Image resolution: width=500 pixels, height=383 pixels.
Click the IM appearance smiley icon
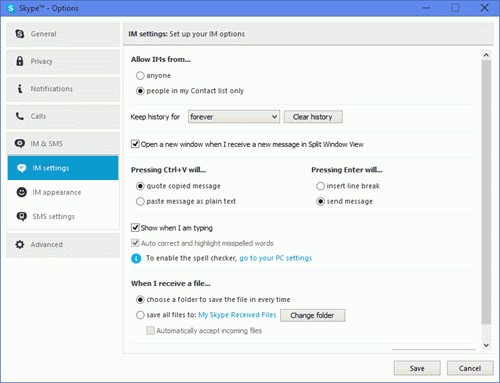click(x=21, y=192)
